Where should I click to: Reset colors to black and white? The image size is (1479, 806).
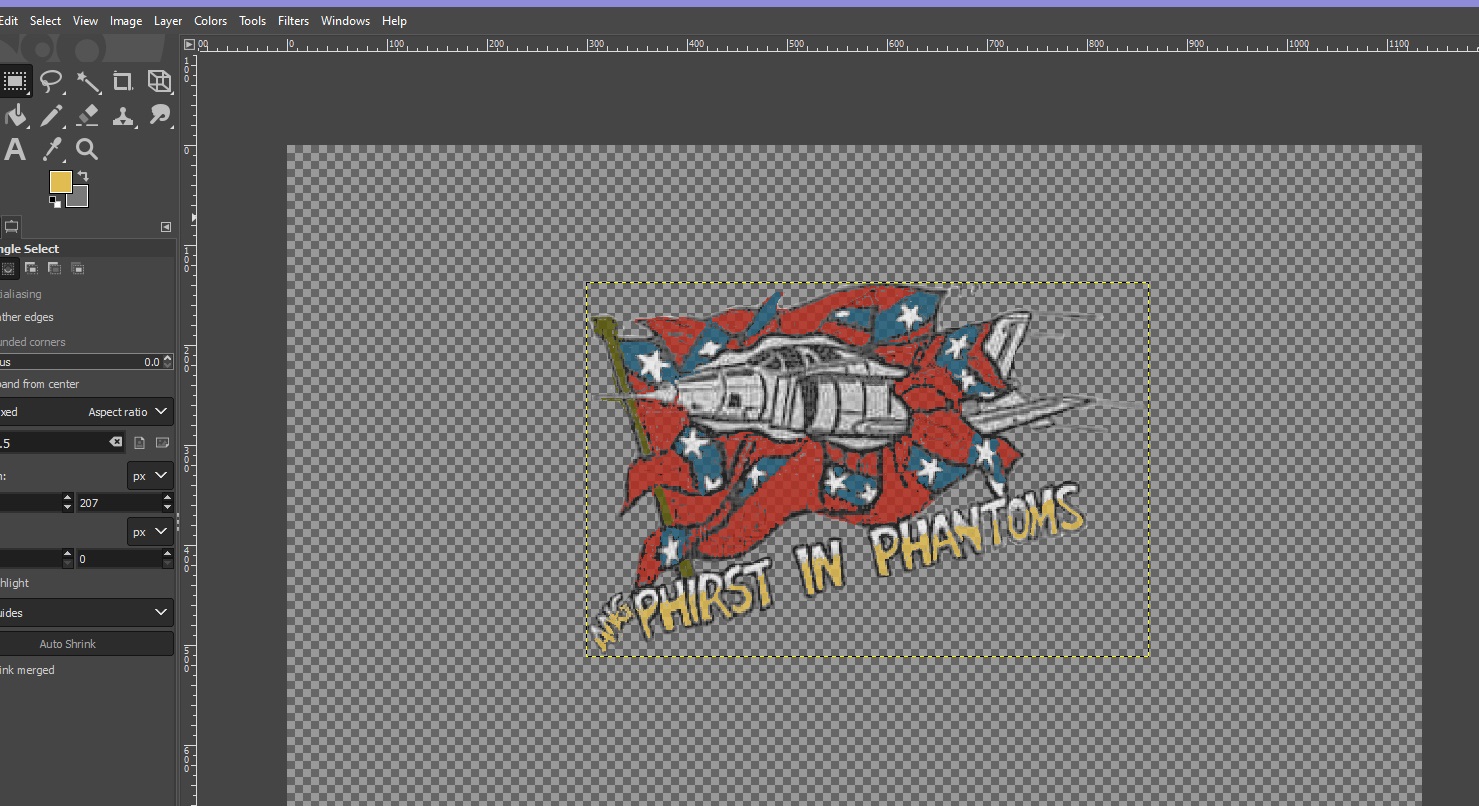click(54, 201)
